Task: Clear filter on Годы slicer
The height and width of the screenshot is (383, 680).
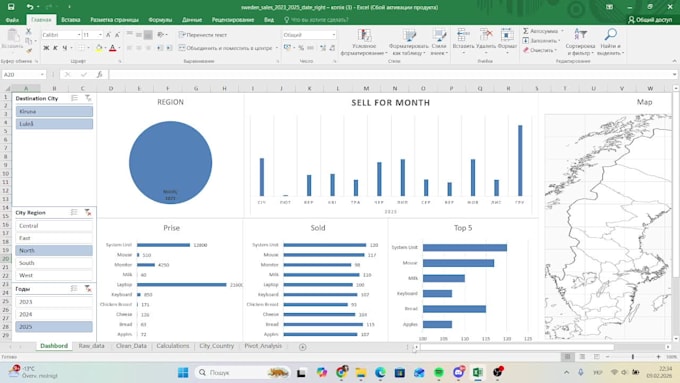Action: (x=88, y=288)
